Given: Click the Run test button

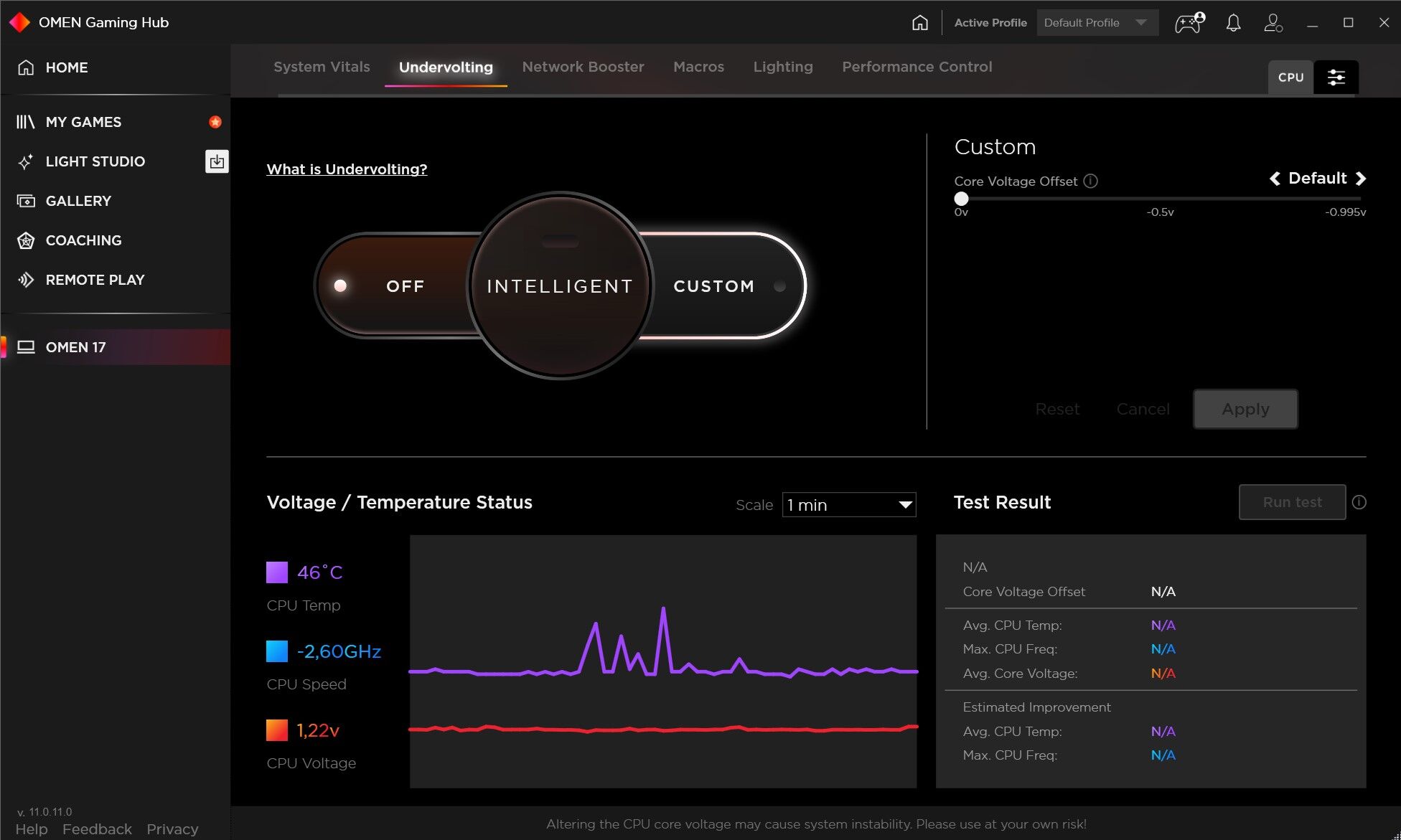Looking at the screenshot, I should coord(1292,502).
